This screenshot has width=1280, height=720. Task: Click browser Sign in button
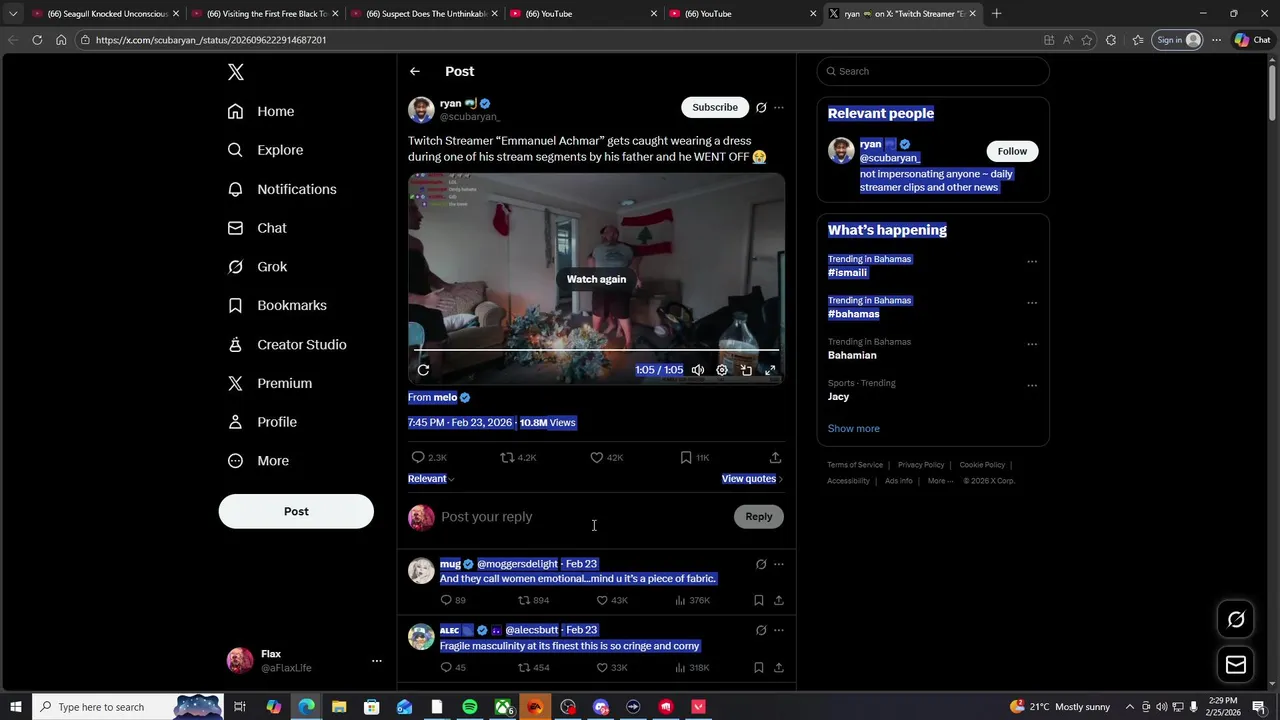(x=1177, y=40)
